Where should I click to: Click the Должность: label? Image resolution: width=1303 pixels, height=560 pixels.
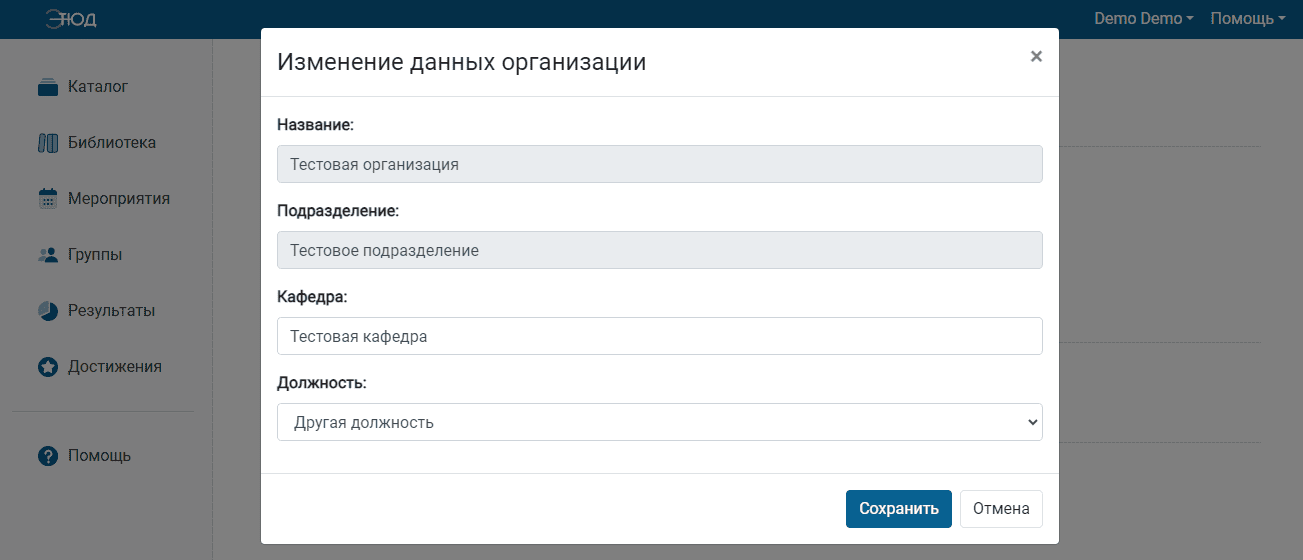(x=322, y=384)
